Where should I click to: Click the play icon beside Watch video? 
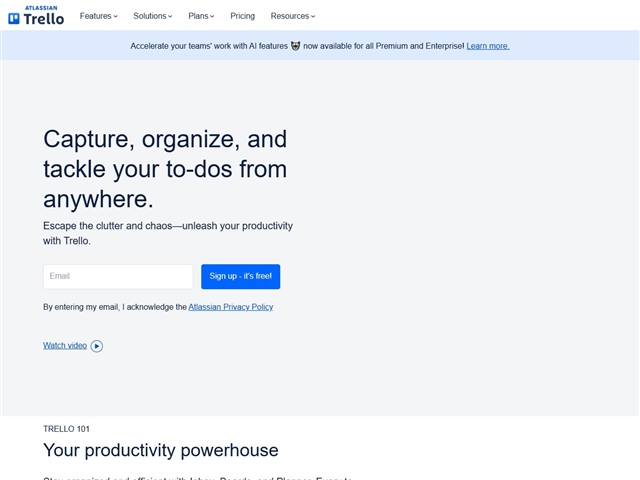(x=97, y=346)
